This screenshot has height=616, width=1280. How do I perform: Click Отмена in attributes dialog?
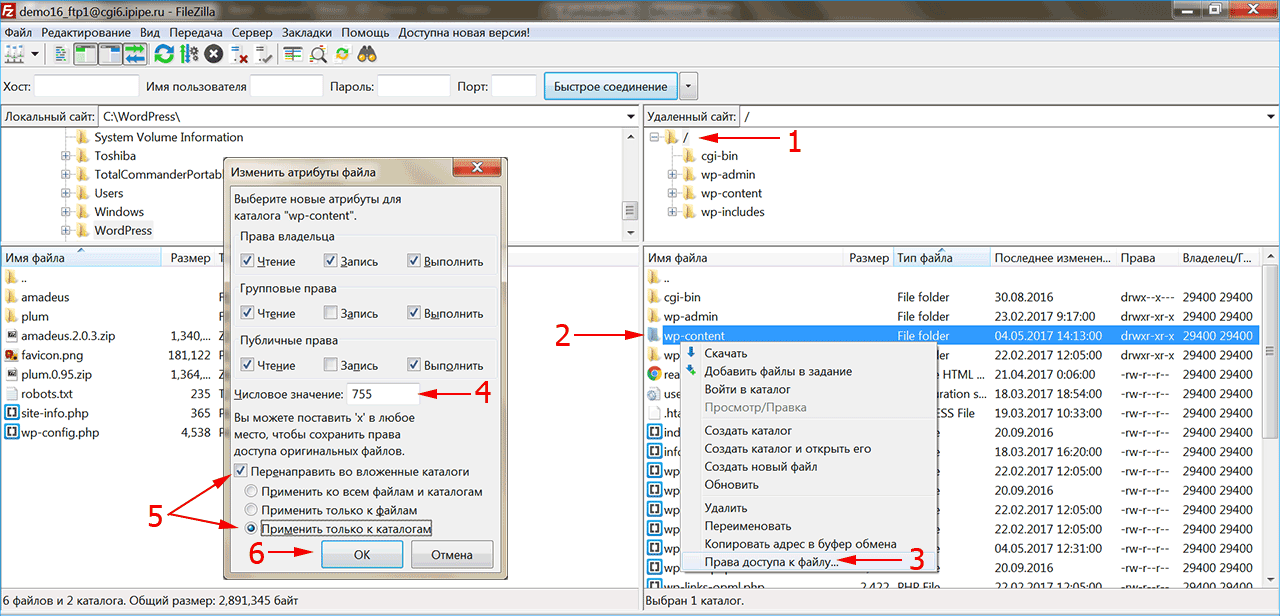pyautogui.click(x=451, y=554)
